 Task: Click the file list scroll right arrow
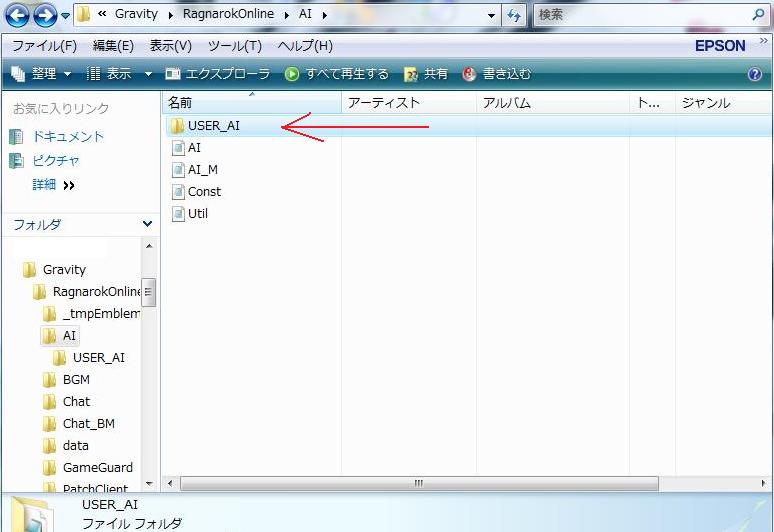[763, 483]
